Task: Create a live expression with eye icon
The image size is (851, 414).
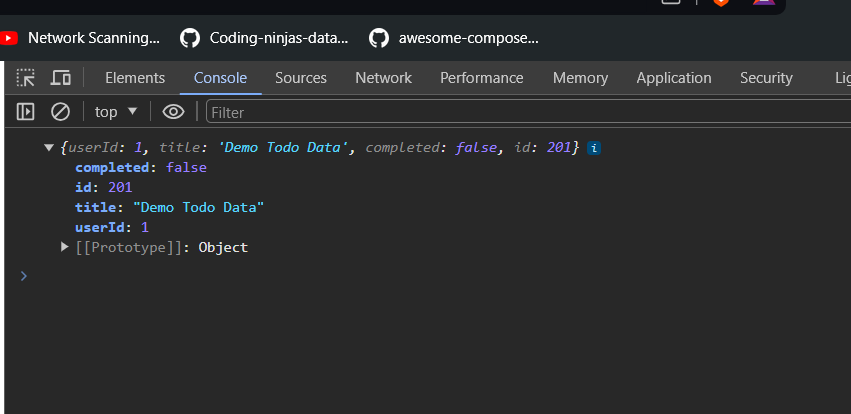Action: pos(174,111)
